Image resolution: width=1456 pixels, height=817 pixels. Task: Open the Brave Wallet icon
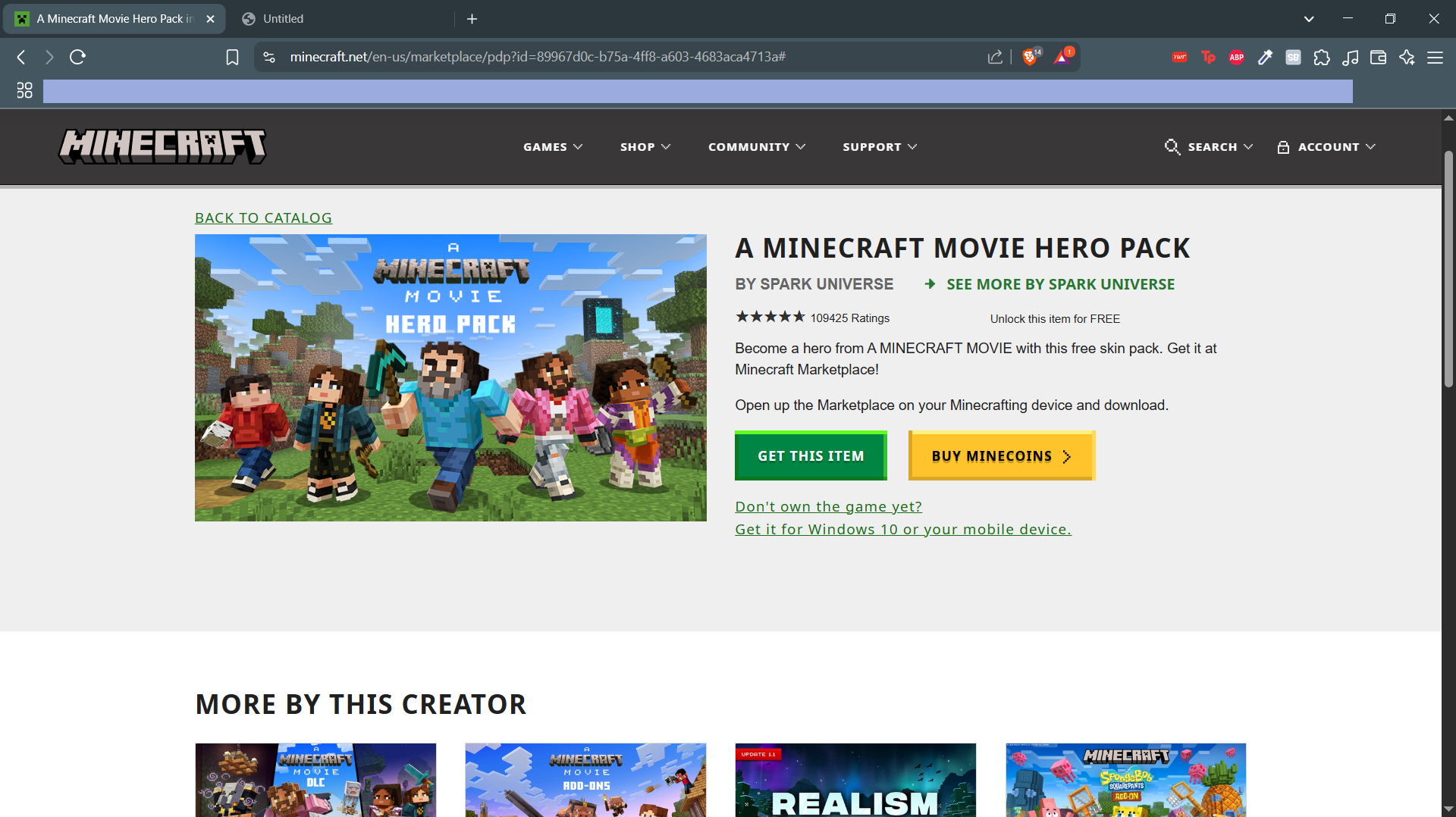pos(1379,57)
